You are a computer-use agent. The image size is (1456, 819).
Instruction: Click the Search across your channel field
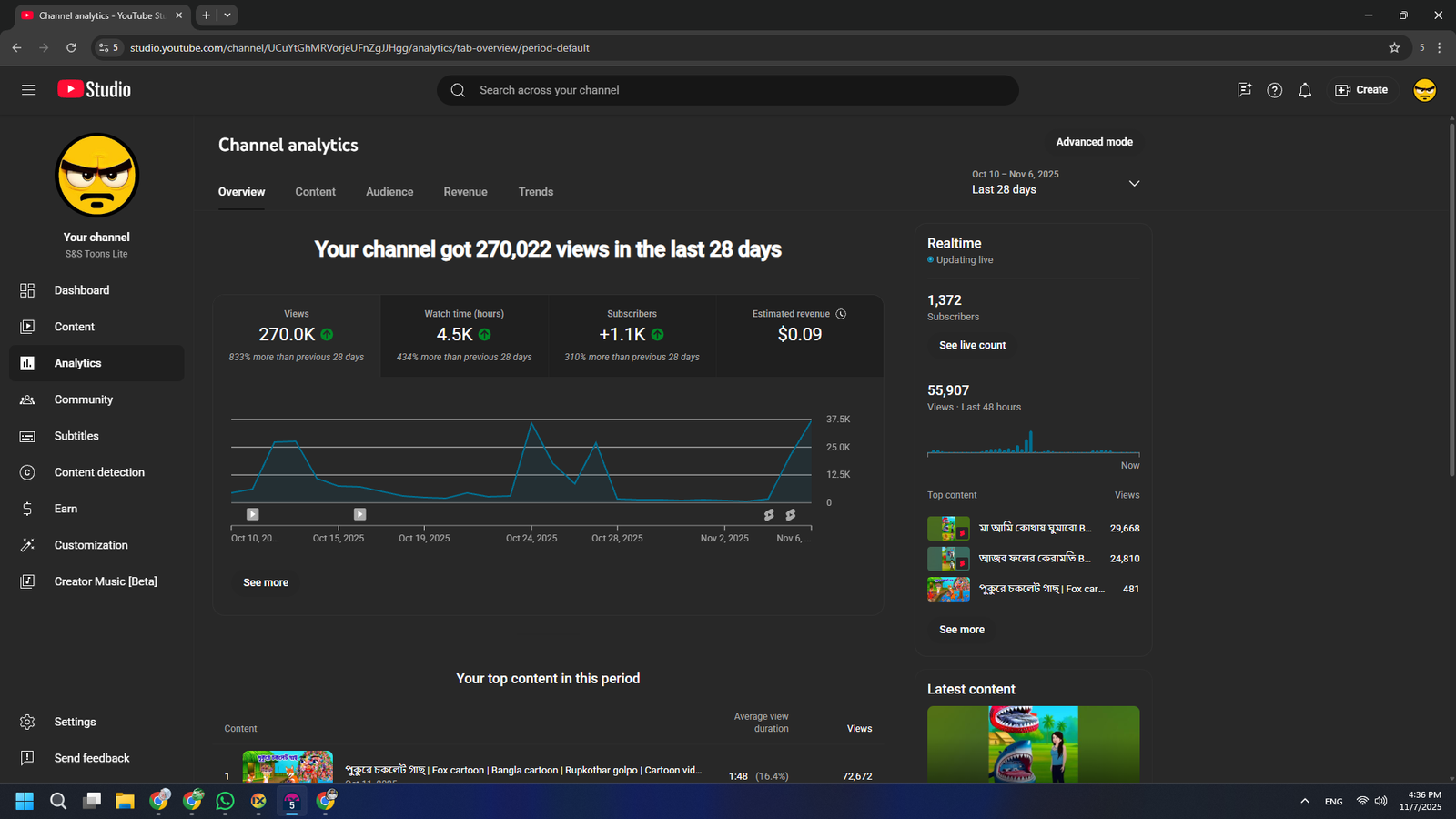click(728, 90)
